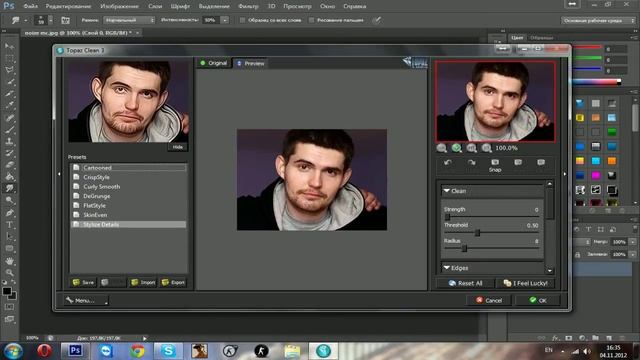Viewport: 640px width, 360px height.
Task: Open the brush panel toggle icon in options bar
Action: pyautogui.click(x=65, y=20)
